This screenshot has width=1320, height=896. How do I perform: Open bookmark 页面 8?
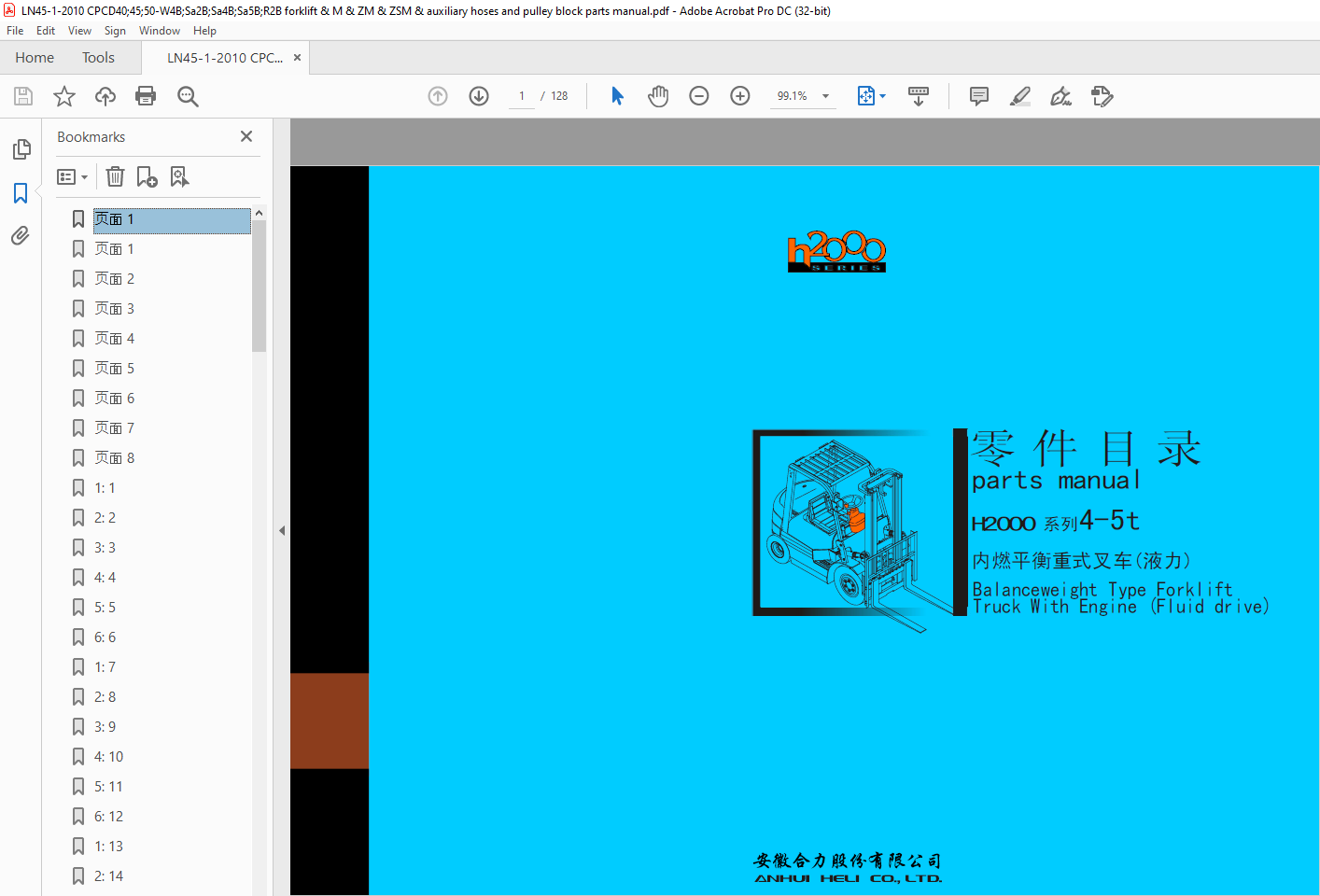coord(114,458)
